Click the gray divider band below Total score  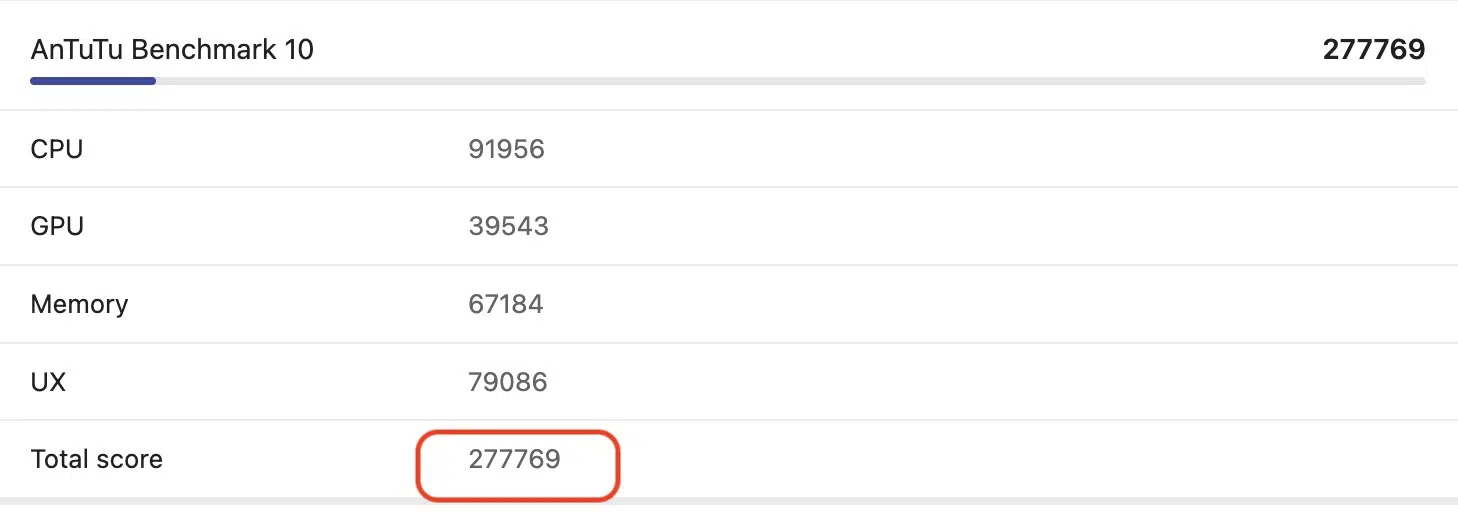900,501
